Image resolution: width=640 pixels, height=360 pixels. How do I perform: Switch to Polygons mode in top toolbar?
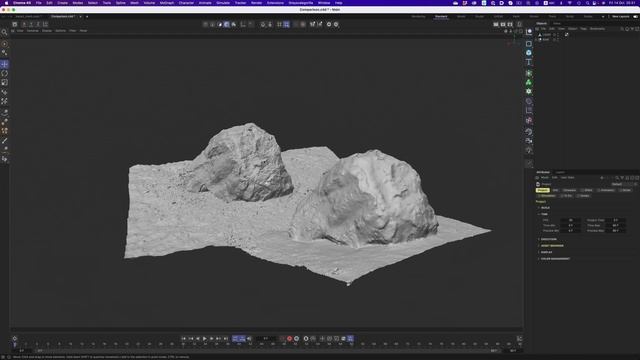tap(219, 24)
